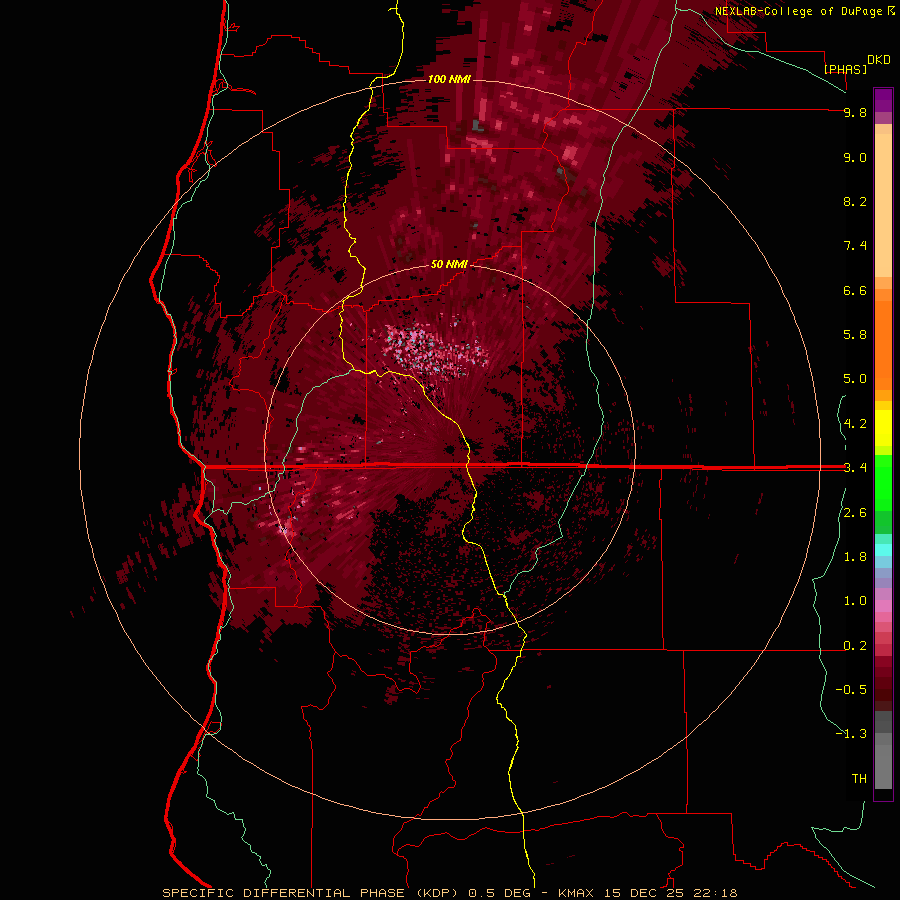Click the 1.8 legend value
Viewport: 900px width, 900px height.
coord(855,557)
